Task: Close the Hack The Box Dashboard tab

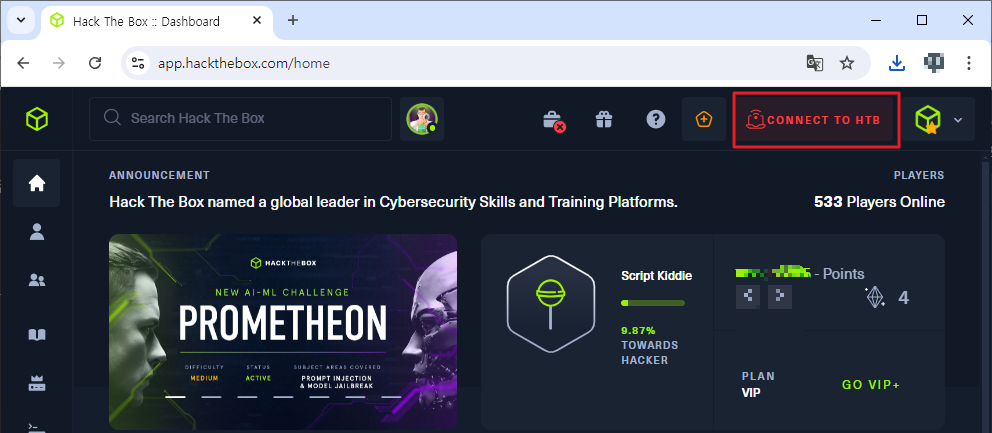Action: pyautogui.click(x=257, y=20)
